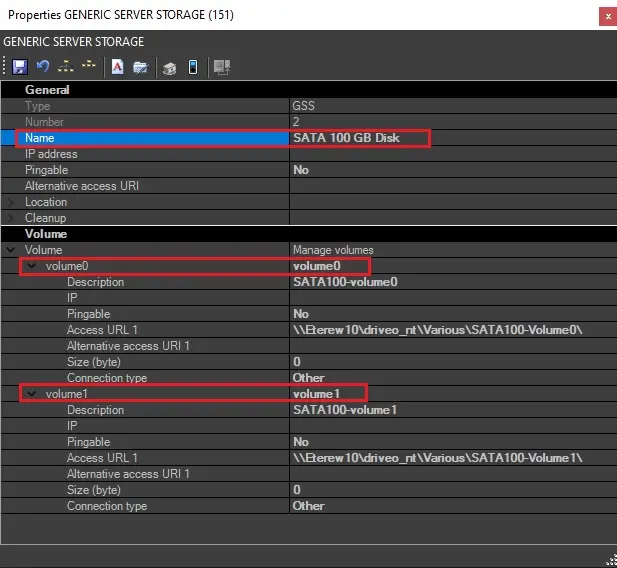Click the first yellow hierarchy tree icon

tap(66, 67)
